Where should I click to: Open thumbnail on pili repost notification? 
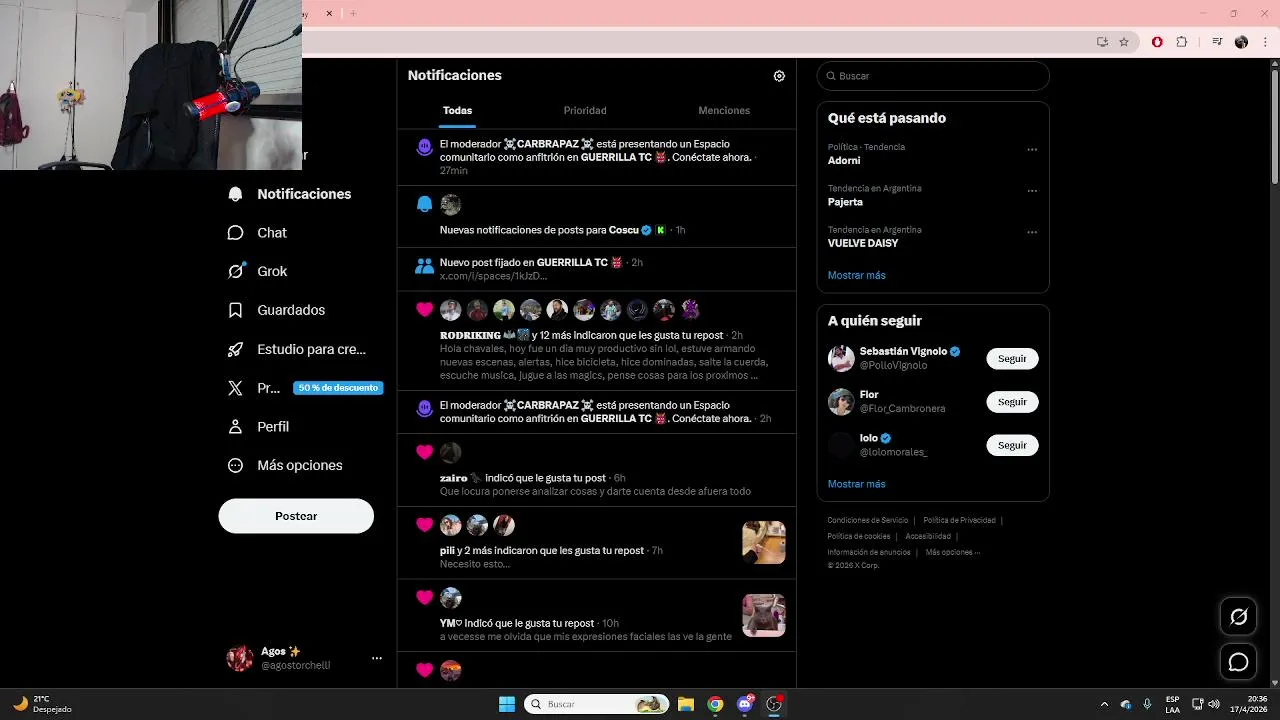tap(764, 542)
